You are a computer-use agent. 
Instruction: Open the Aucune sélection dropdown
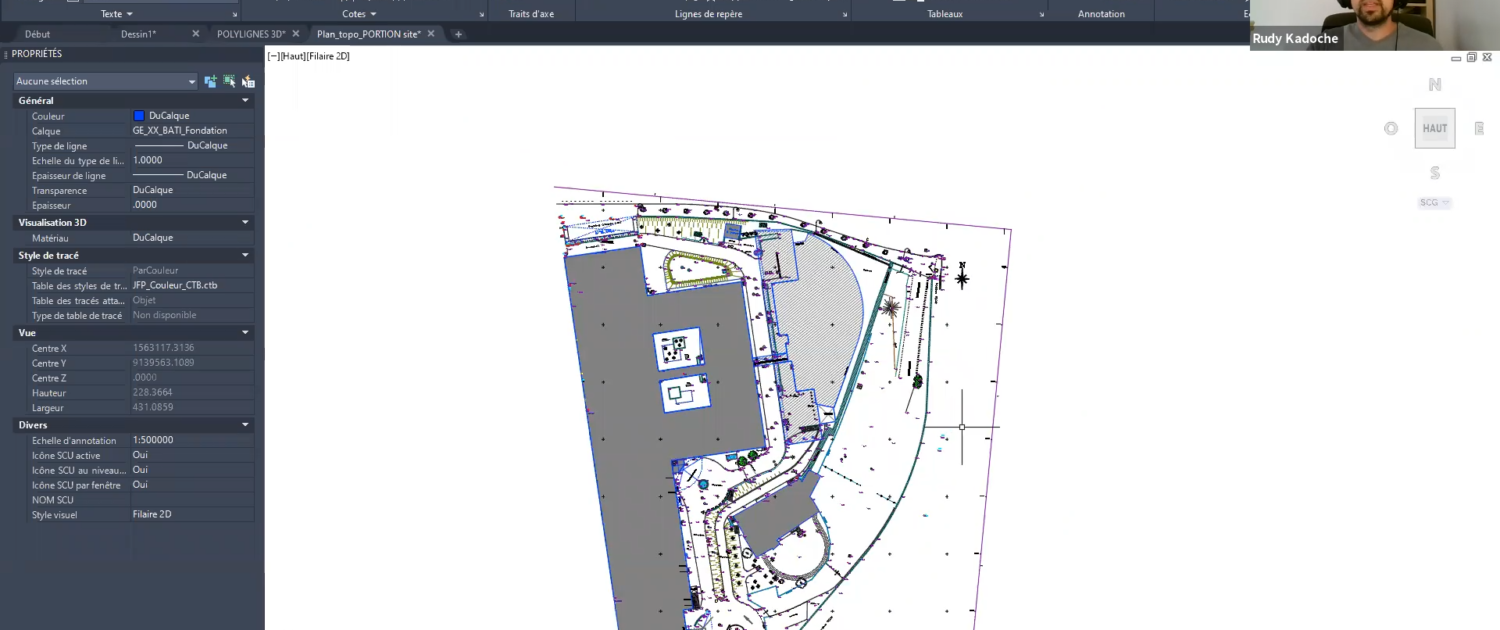point(106,81)
